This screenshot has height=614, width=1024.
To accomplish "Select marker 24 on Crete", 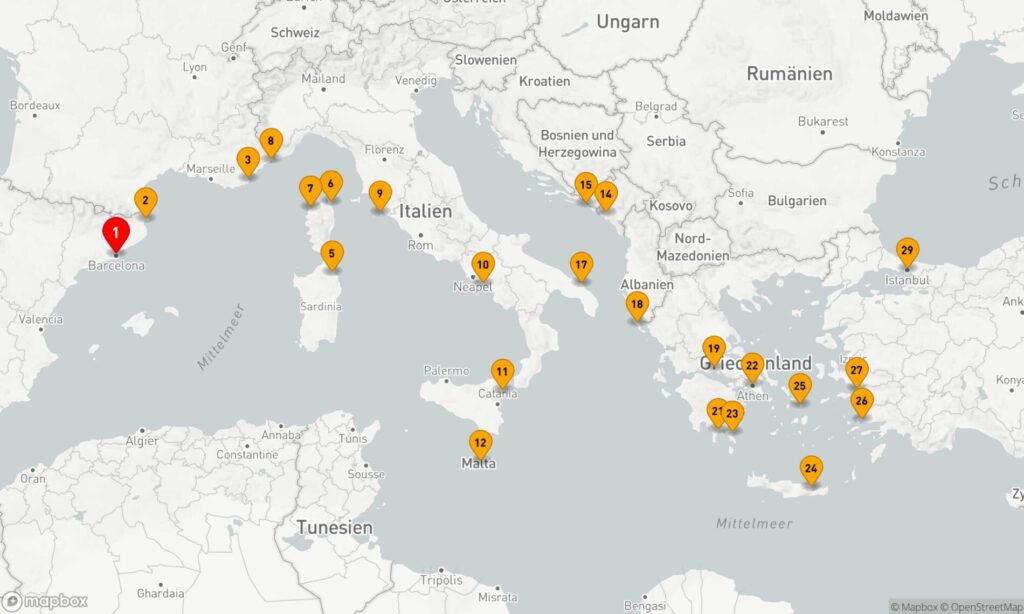I will (811, 469).
